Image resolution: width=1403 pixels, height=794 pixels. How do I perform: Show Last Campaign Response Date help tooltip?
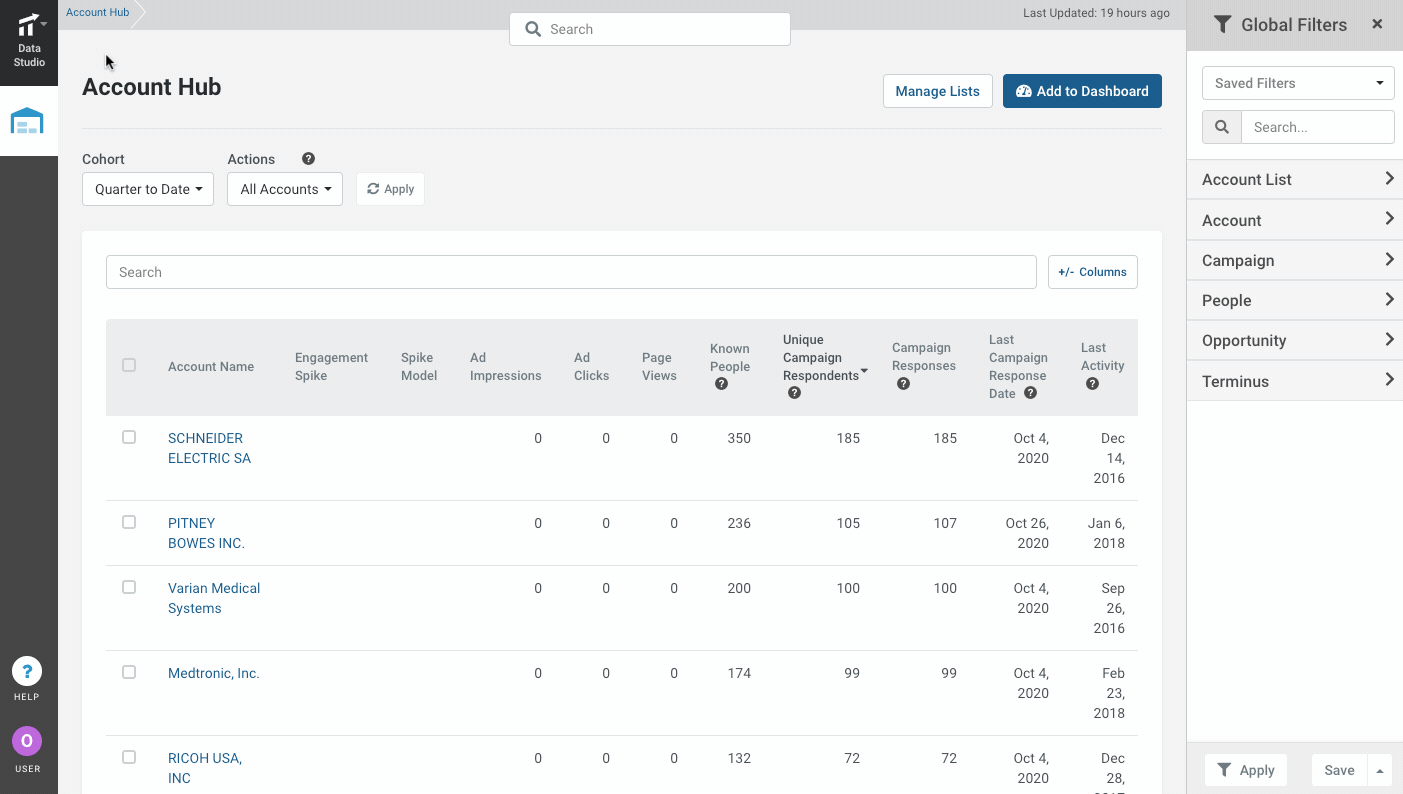point(1030,393)
